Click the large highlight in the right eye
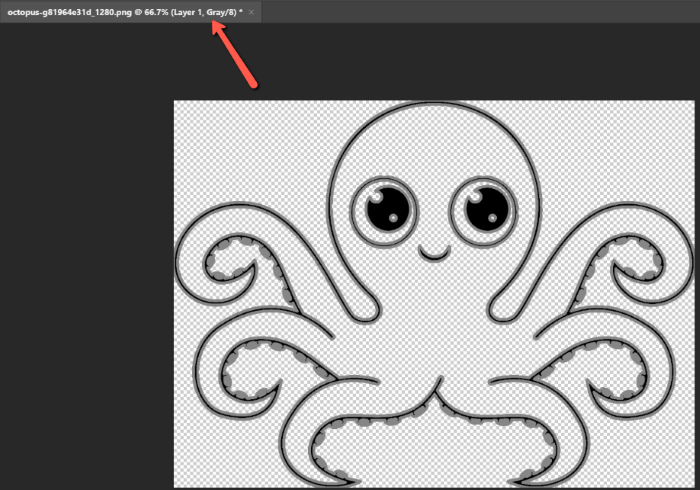 pyautogui.click(x=476, y=200)
